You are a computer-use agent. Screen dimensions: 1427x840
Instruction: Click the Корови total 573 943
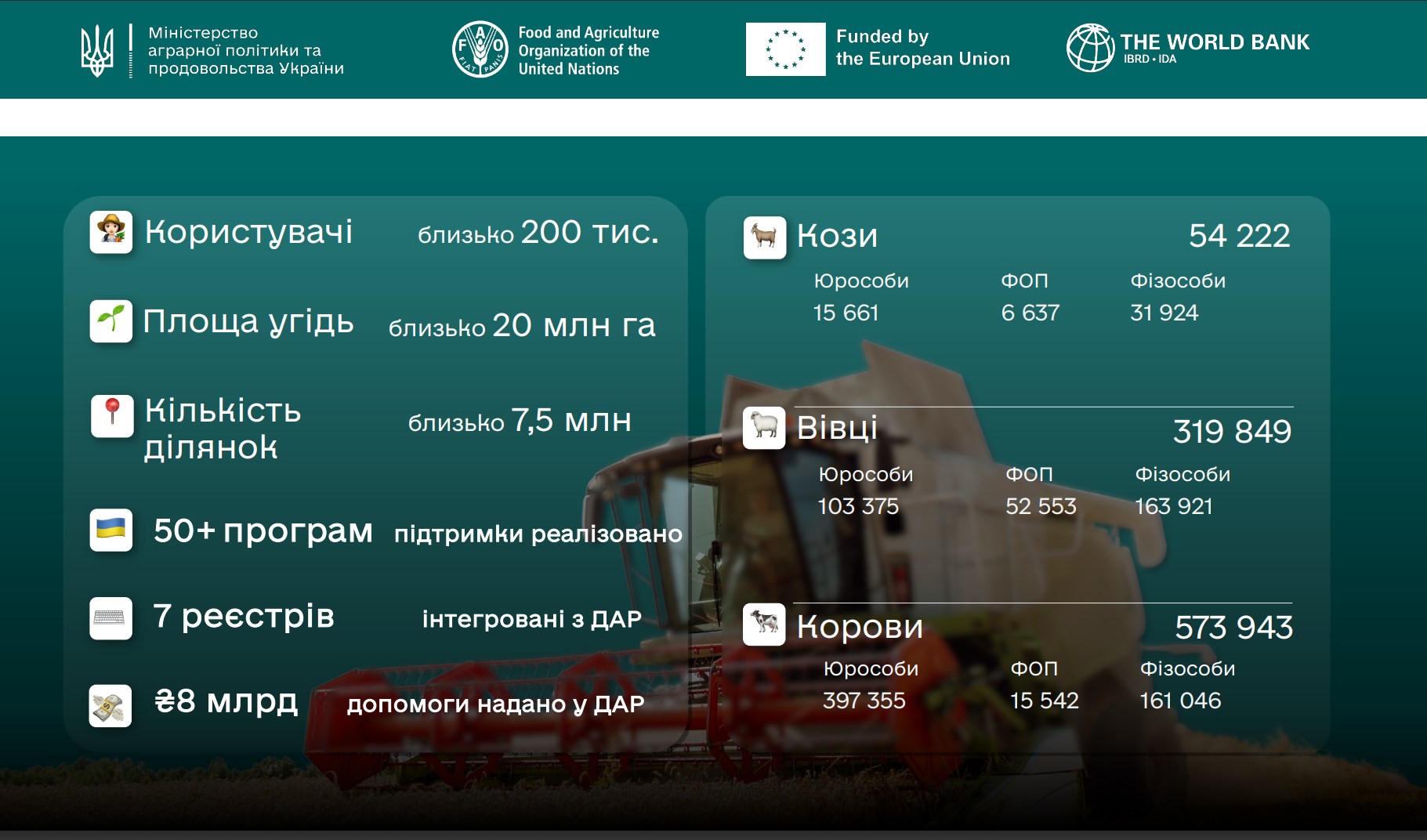click(1233, 628)
